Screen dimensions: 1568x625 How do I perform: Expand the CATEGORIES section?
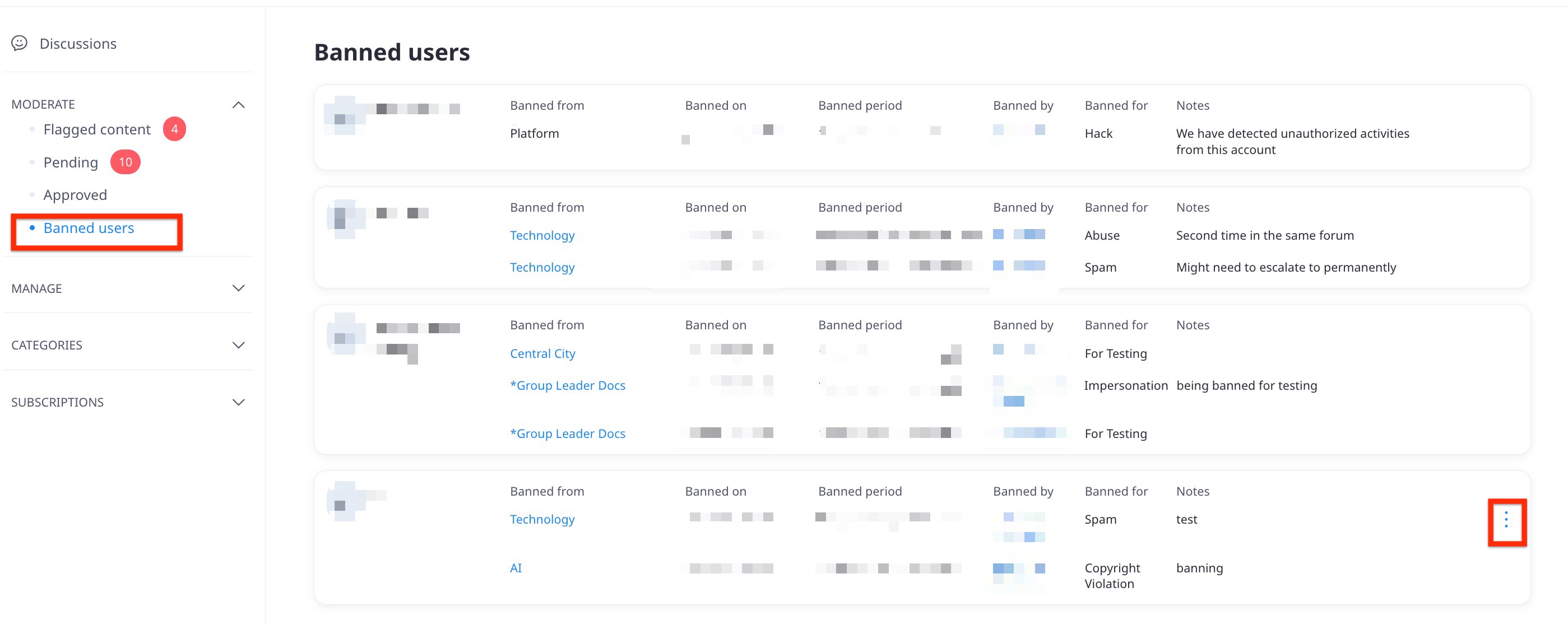[239, 345]
